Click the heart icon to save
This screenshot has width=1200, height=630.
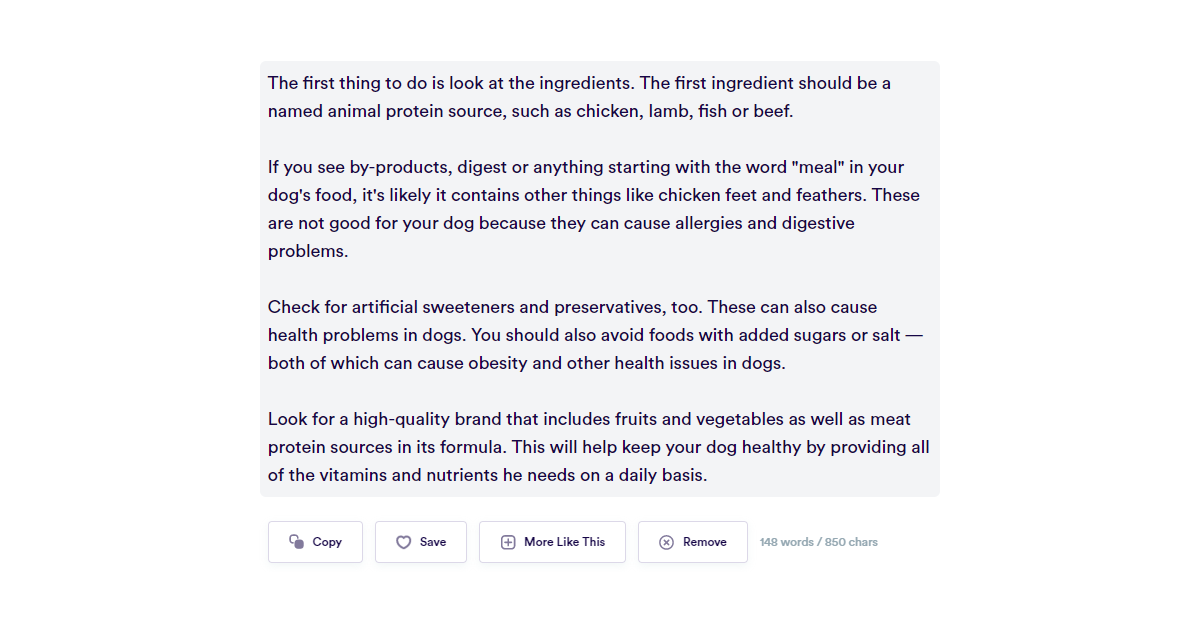click(404, 542)
